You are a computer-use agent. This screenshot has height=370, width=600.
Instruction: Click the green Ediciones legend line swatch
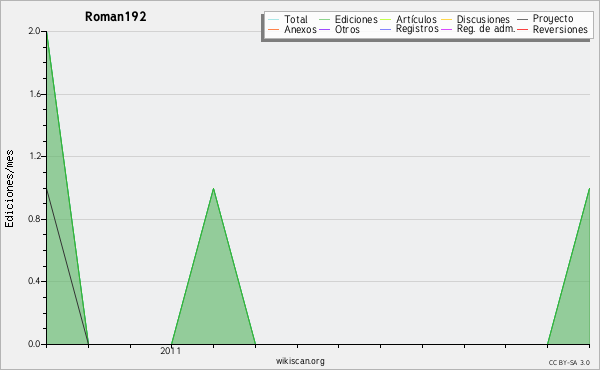[324, 19]
